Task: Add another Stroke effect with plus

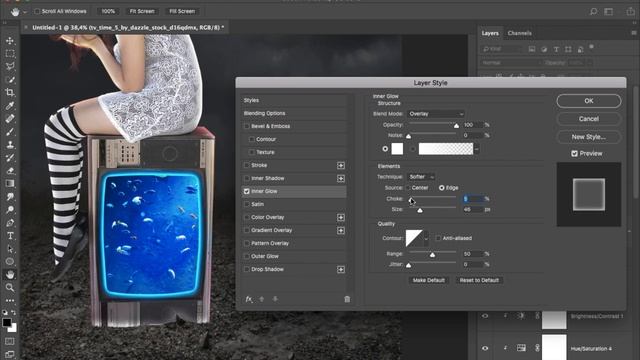Action: point(341,165)
